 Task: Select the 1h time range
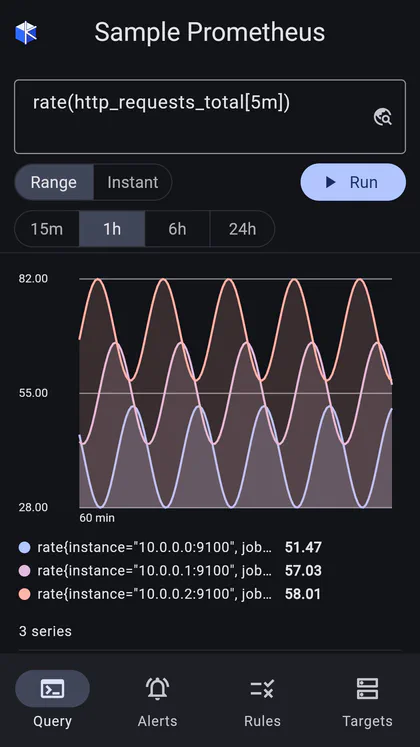point(112,229)
